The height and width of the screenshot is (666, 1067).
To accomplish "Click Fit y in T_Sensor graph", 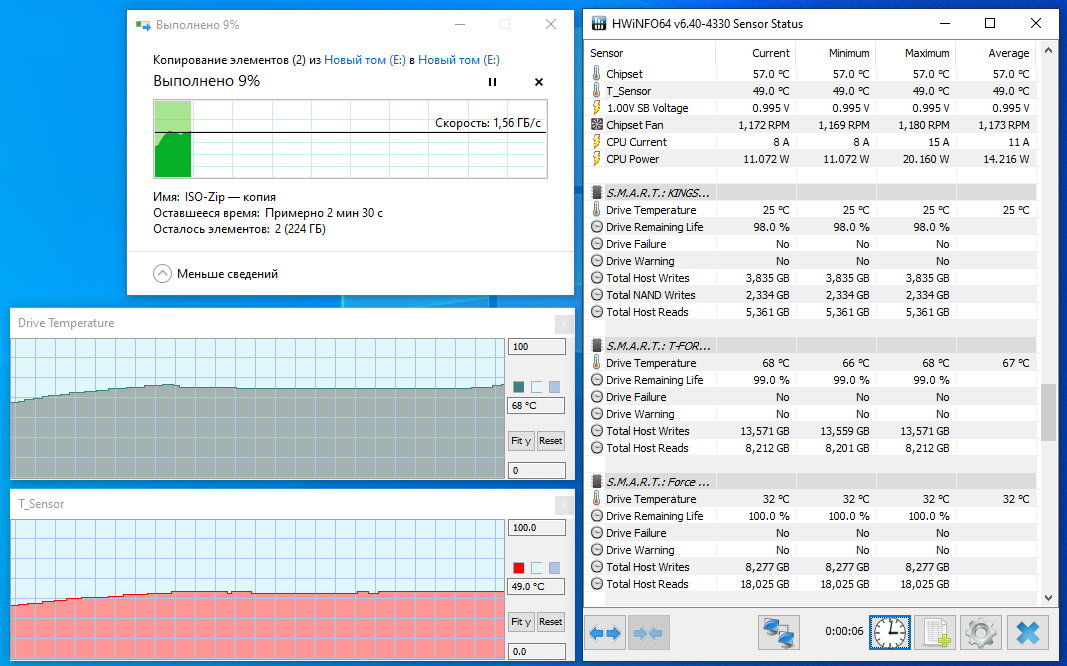I will 521,622.
